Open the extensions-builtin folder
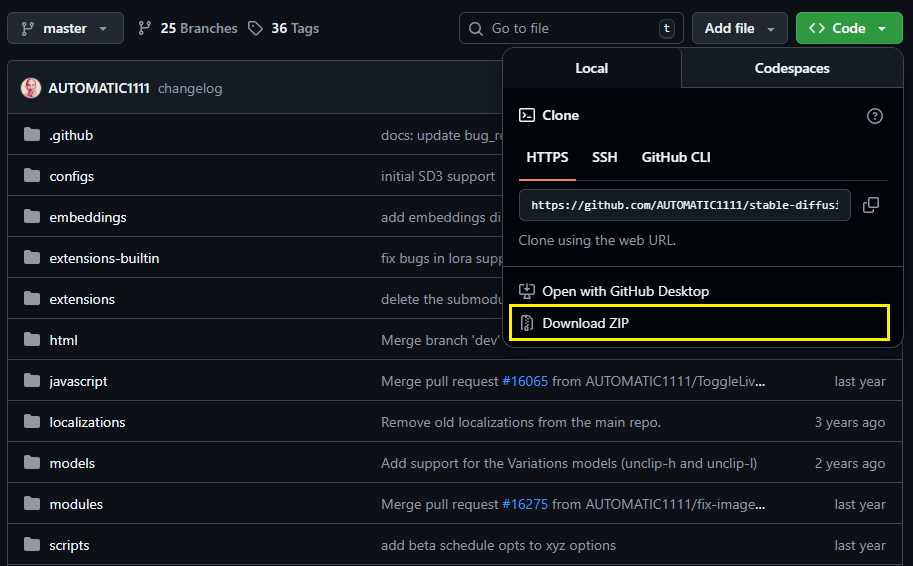The width and height of the screenshot is (913, 566). click(x=104, y=258)
